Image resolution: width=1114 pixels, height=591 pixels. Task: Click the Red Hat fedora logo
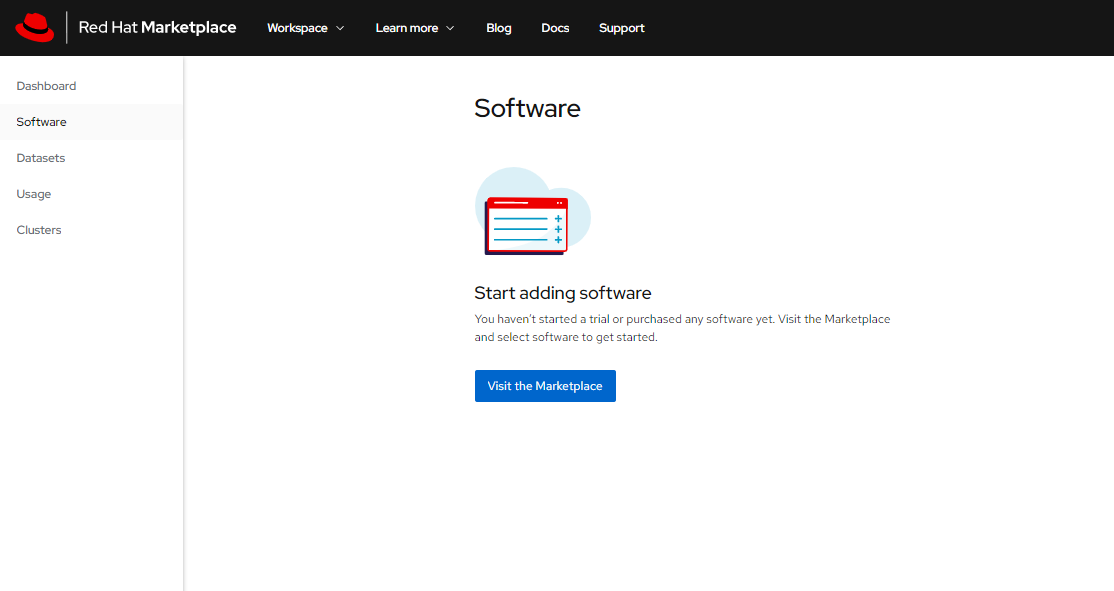tap(35, 28)
